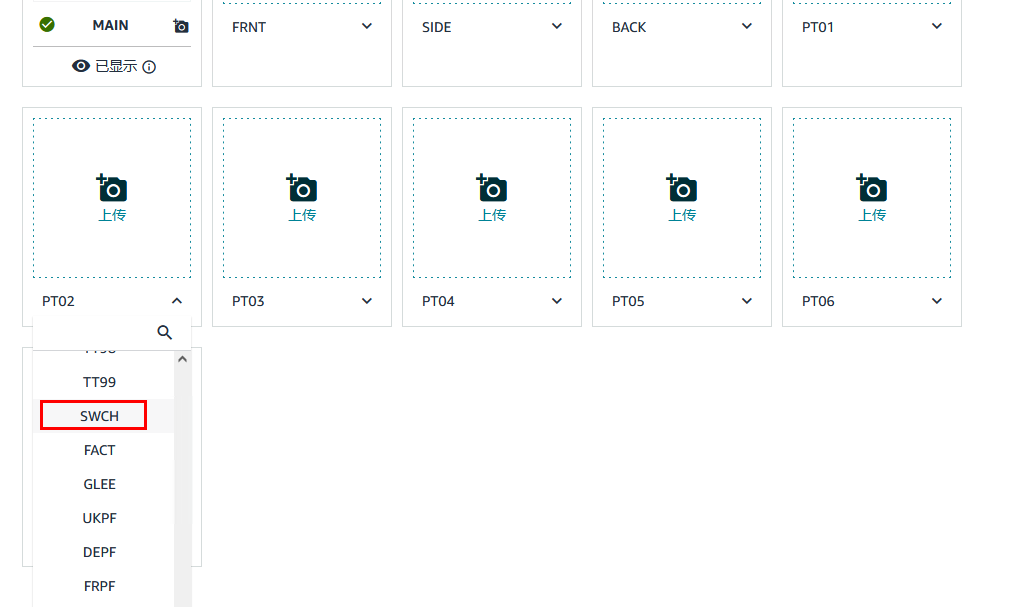Click the info icon next to 已显示
Screen dimensions: 1016x607
click(x=149, y=67)
